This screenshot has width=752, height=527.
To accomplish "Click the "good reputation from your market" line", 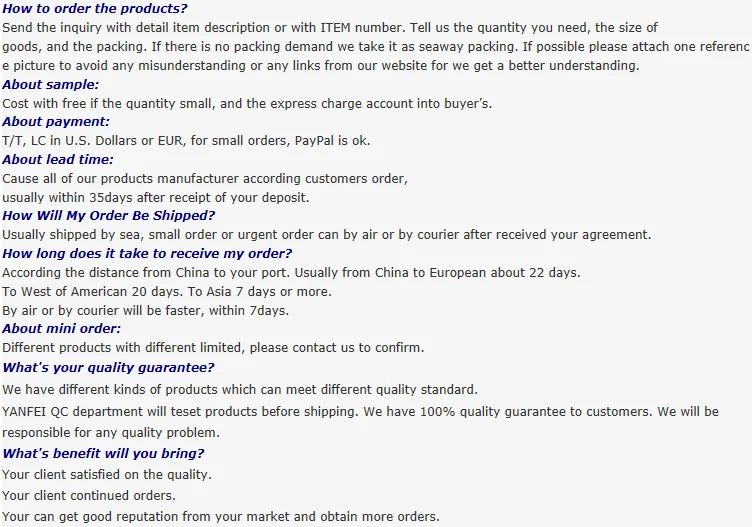I will pyautogui.click(x=220, y=516).
